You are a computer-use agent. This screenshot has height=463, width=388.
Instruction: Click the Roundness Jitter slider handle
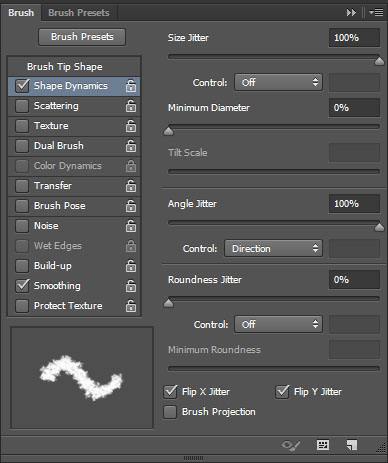coord(169,303)
